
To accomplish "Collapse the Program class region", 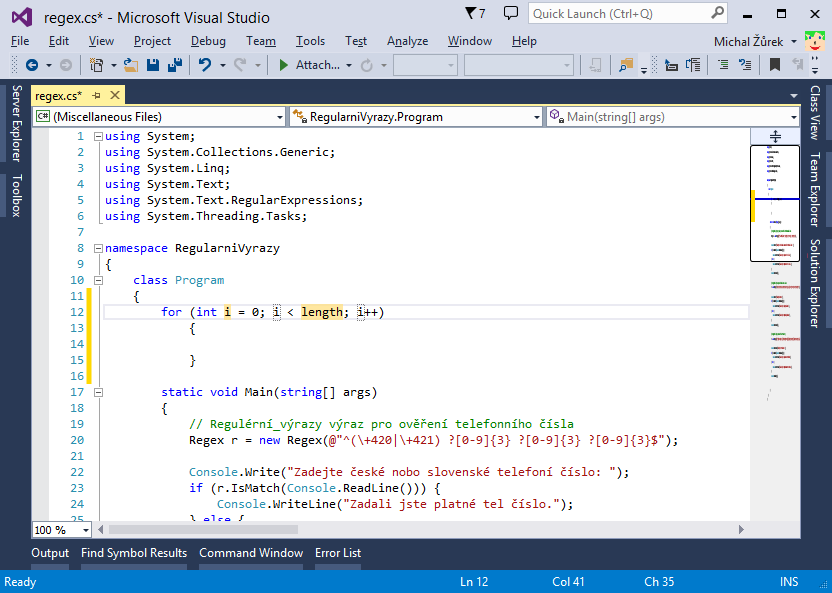I will (x=96, y=279).
